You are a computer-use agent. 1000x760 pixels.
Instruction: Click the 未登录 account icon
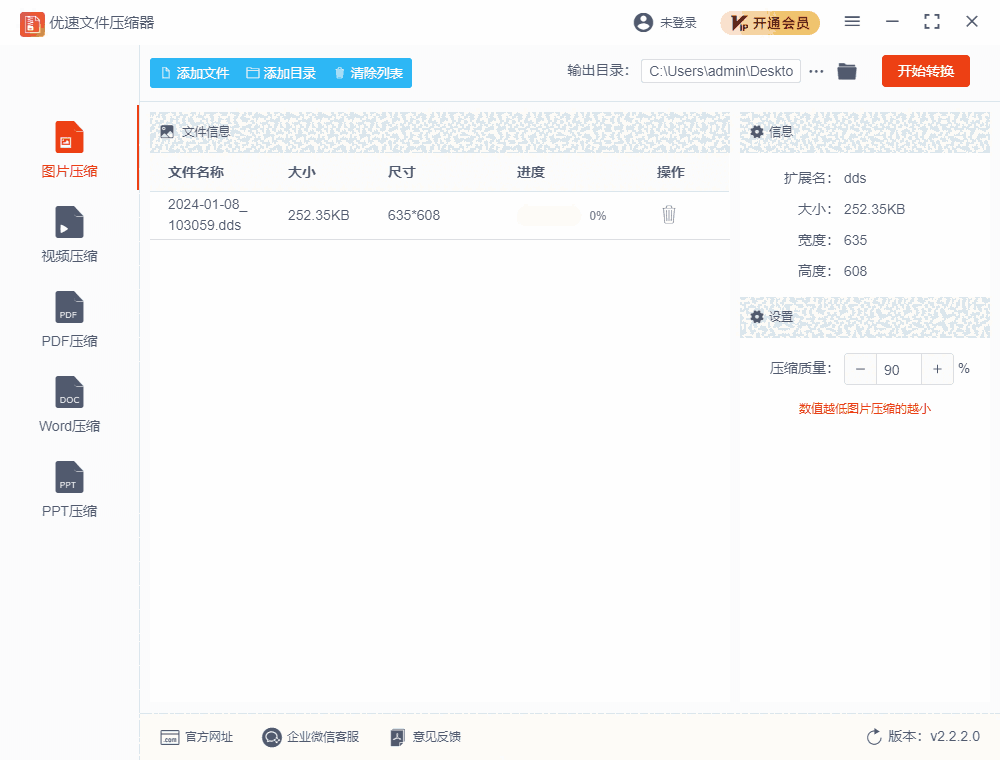(x=665, y=22)
